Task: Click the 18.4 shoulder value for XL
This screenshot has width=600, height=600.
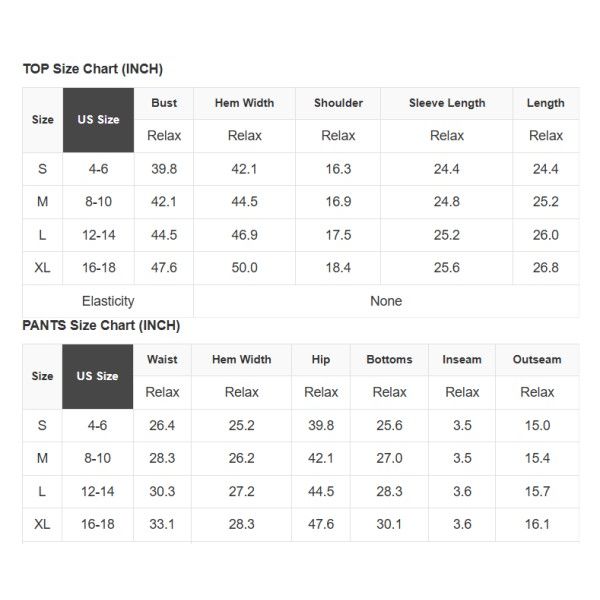Action: click(x=338, y=268)
